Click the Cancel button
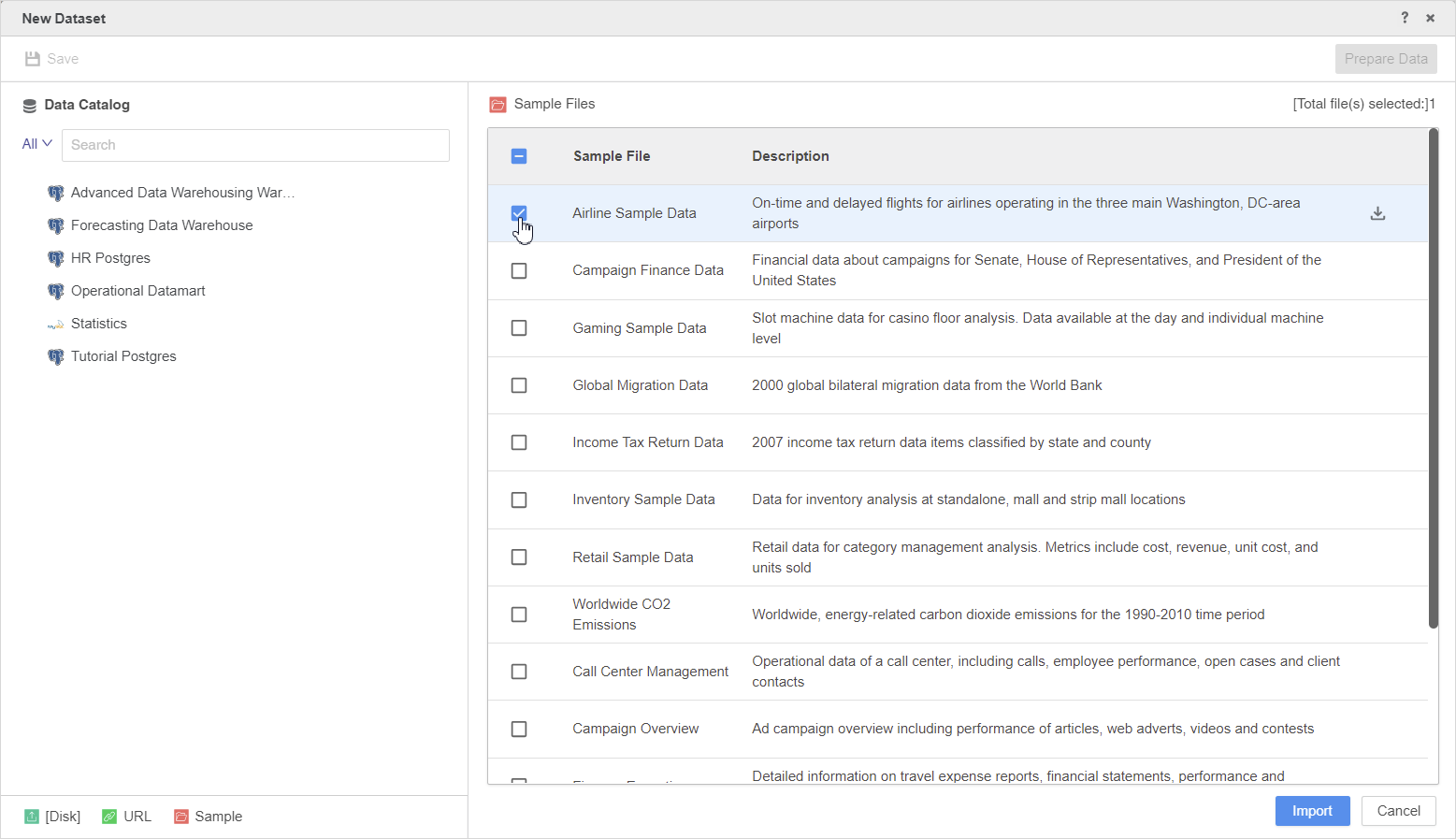 click(1398, 811)
